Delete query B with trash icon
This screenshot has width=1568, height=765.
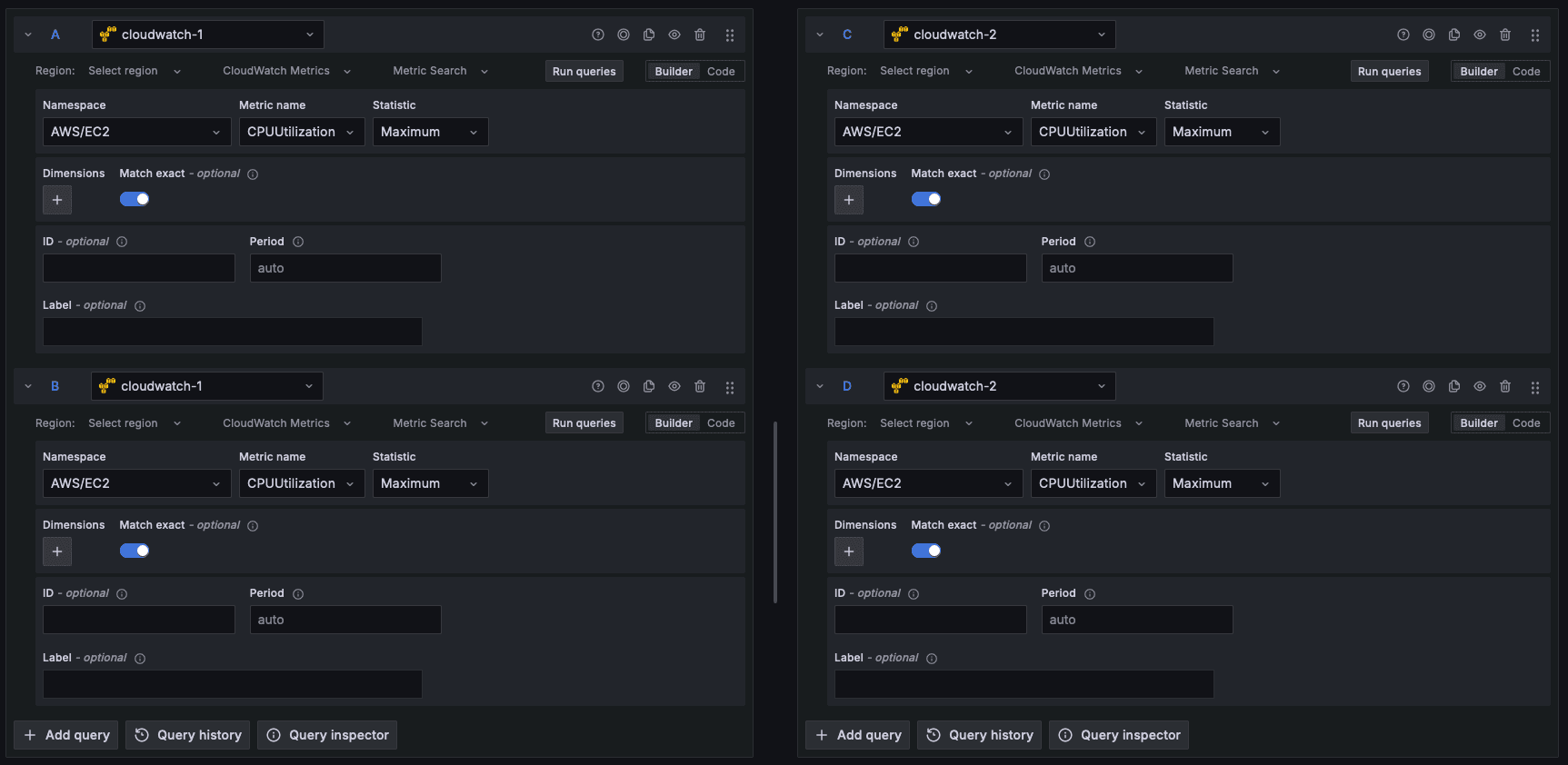[x=700, y=386]
